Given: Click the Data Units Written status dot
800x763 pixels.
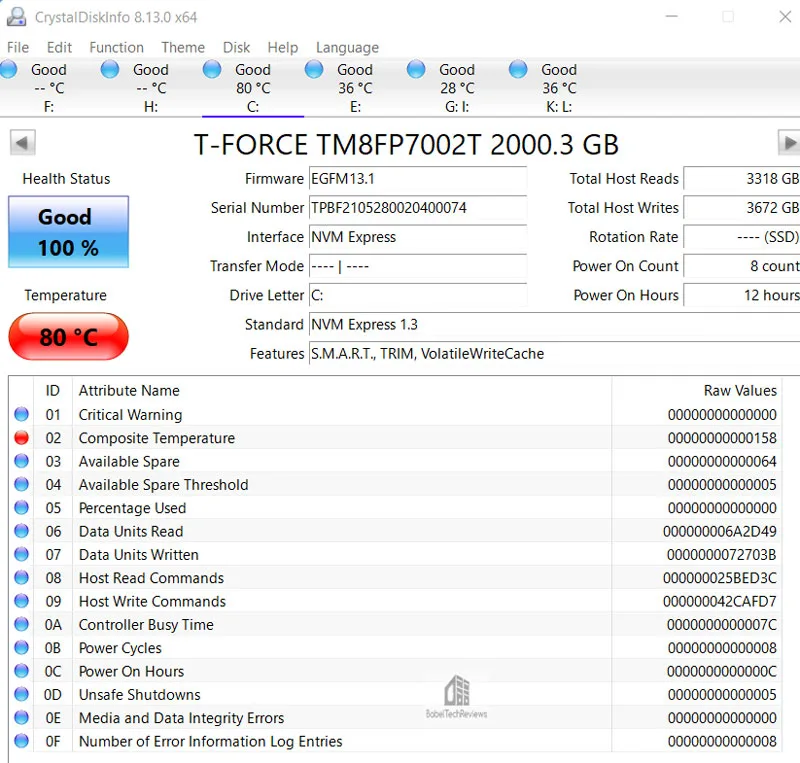Looking at the screenshot, I should [x=21, y=554].
